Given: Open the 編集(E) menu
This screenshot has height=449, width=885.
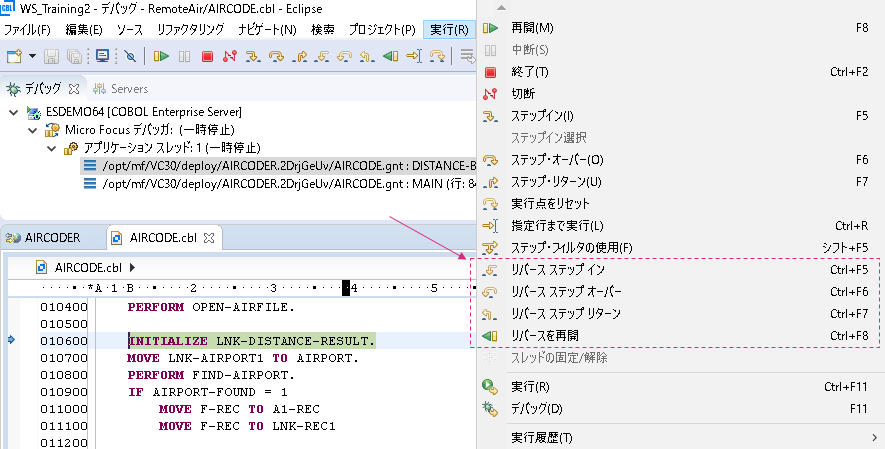Looking at the screenshot, I should [x=84, y=29].
